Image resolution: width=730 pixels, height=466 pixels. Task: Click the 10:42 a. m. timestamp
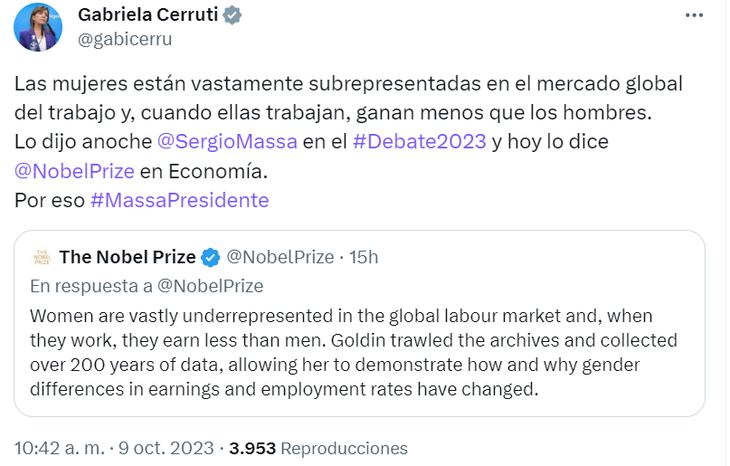[57, 448]
